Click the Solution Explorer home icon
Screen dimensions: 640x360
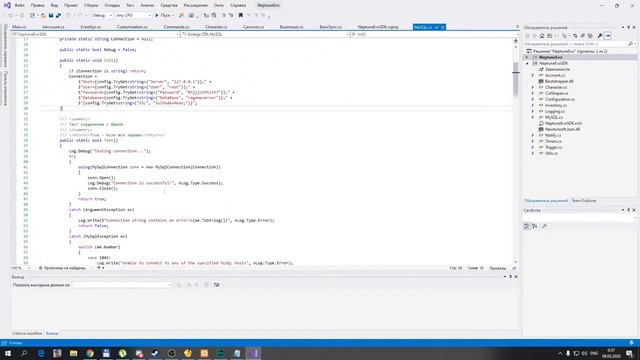point(542,36)
